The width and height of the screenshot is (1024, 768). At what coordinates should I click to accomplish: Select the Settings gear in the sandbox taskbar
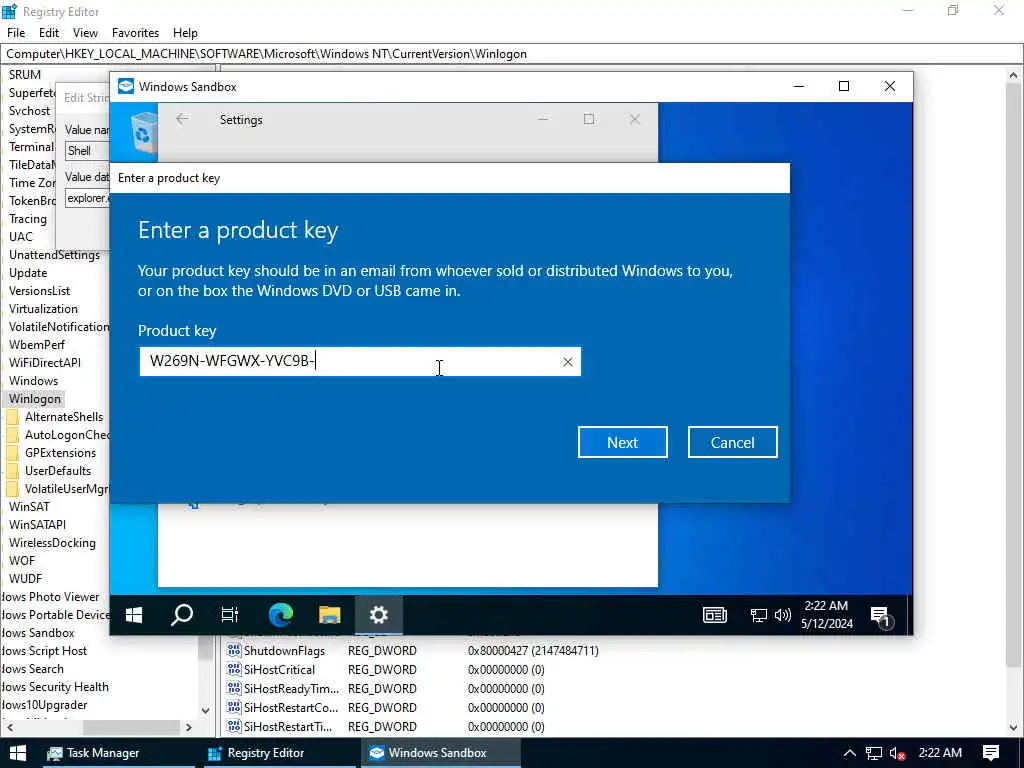tap(379, 615)
